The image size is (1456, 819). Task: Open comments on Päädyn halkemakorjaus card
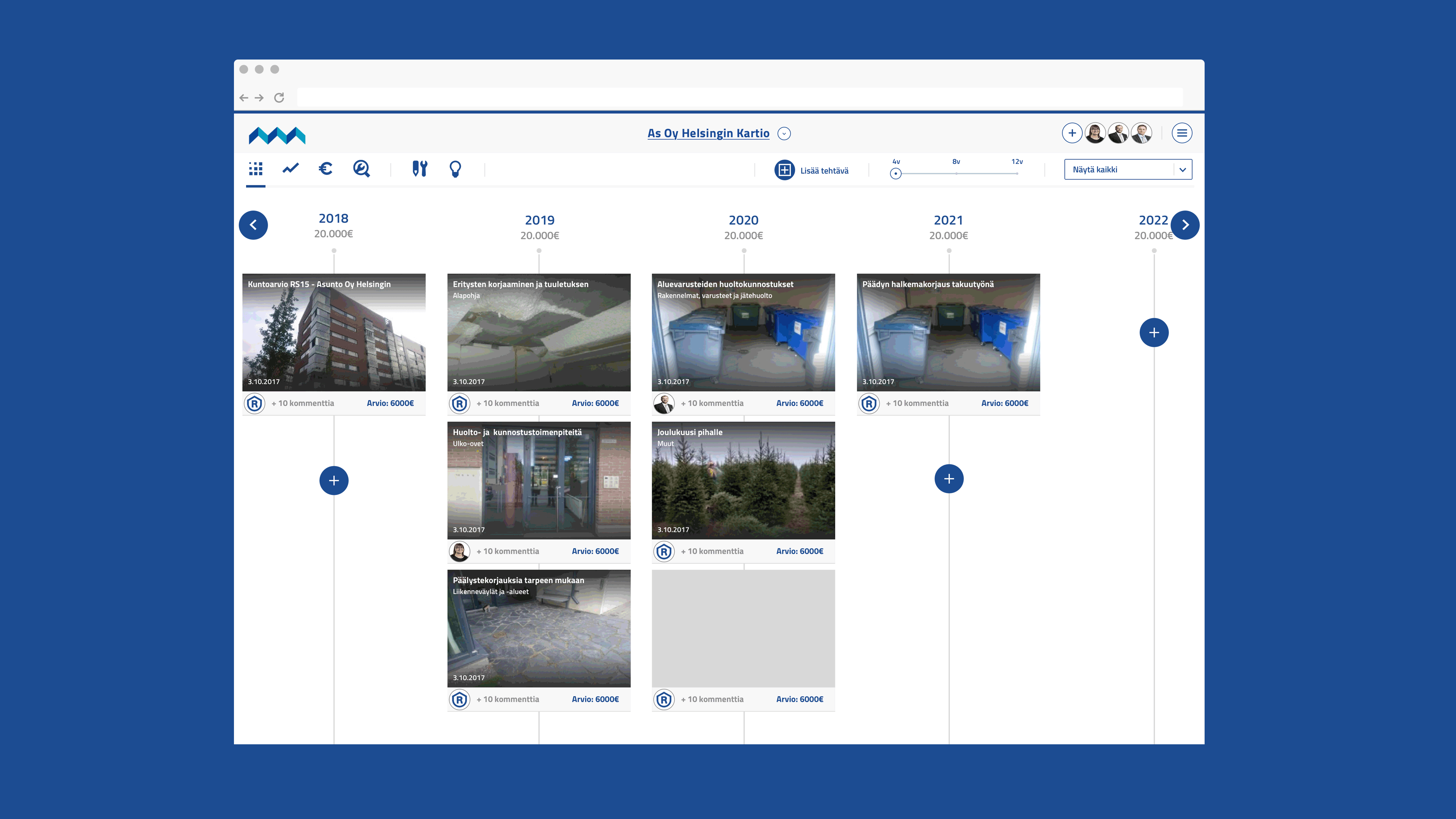(917, 403)
